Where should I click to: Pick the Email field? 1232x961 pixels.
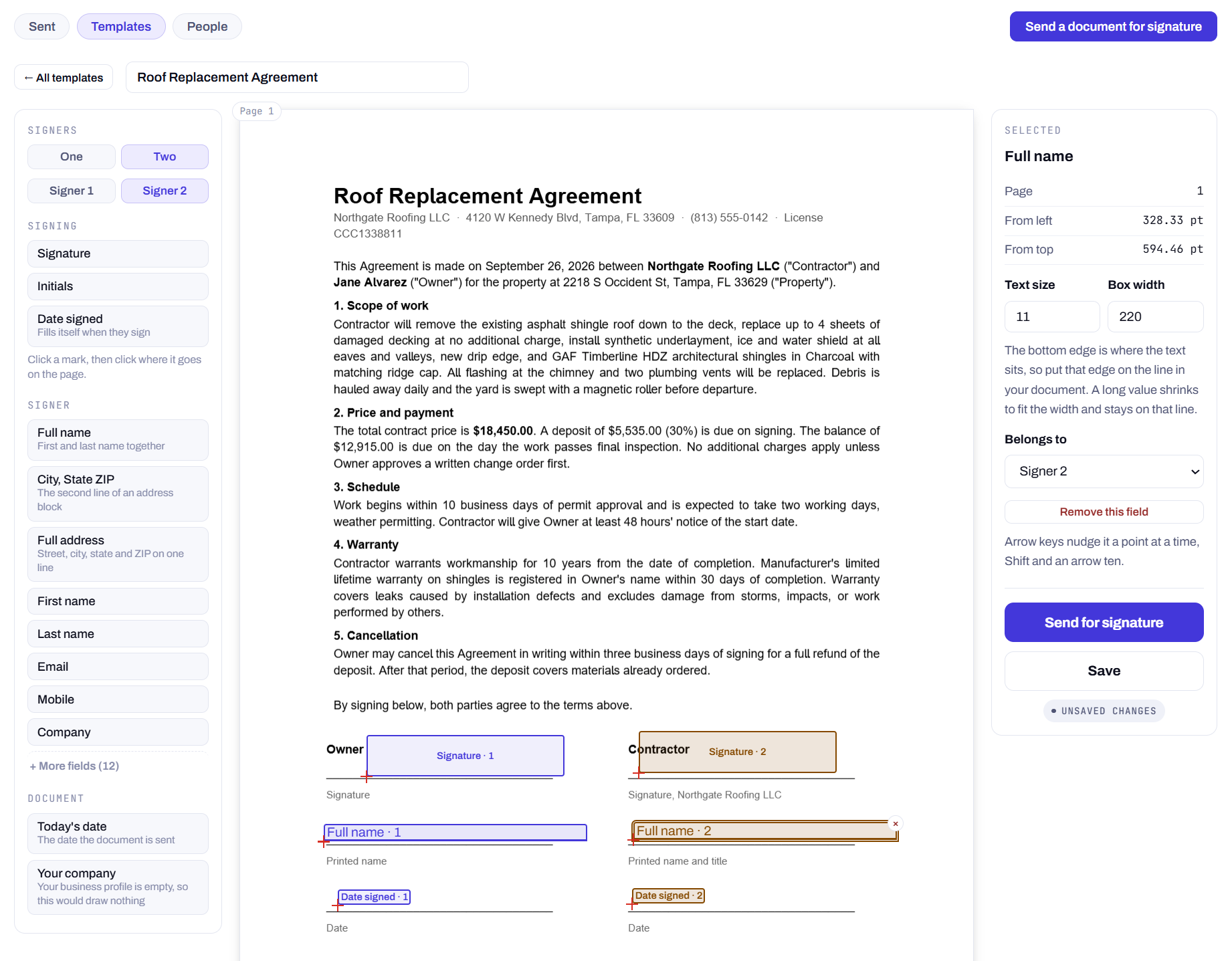point(118,667)
